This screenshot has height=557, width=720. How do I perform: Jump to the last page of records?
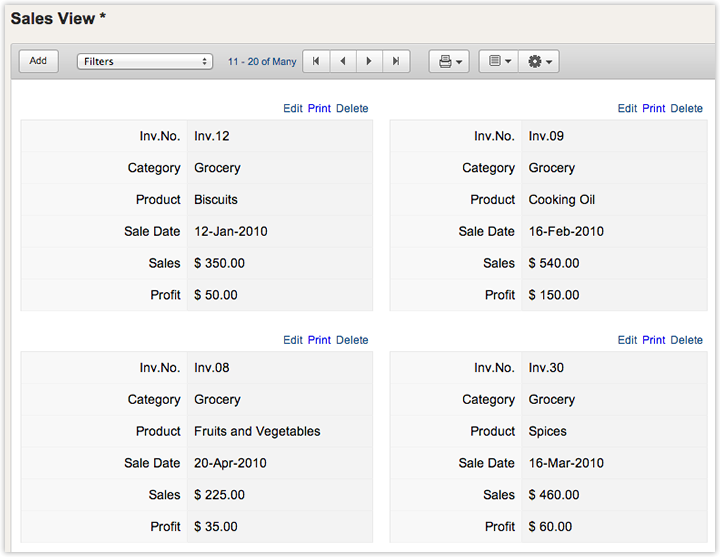pyautogui.click(x=397, y=61)
